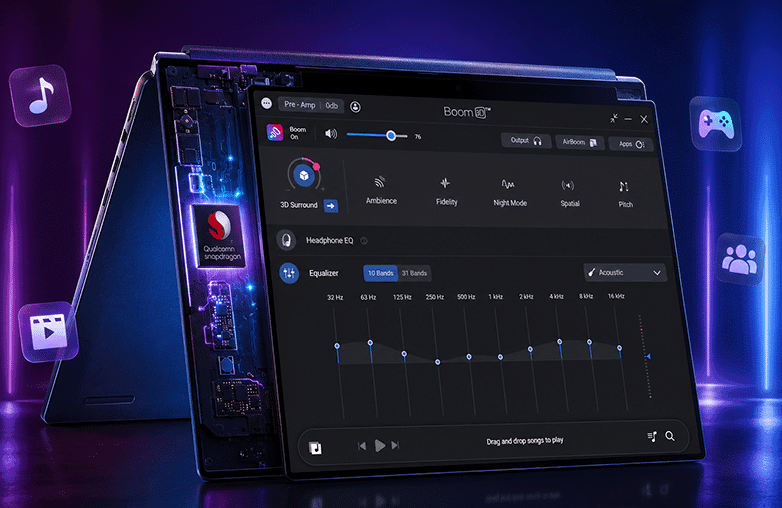Click the video clapperboard tile
Screen dimensions: 782x508
tap(48, 331)
